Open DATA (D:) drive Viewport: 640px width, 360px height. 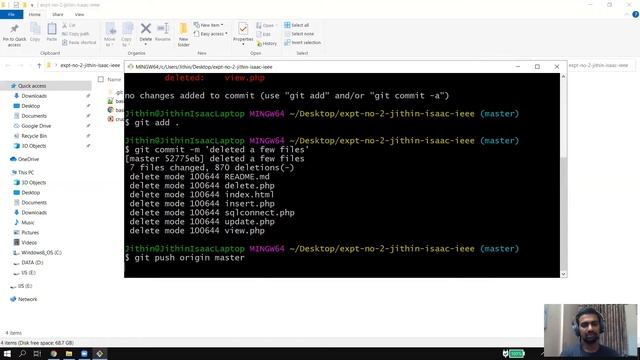(x=32, y=263)
